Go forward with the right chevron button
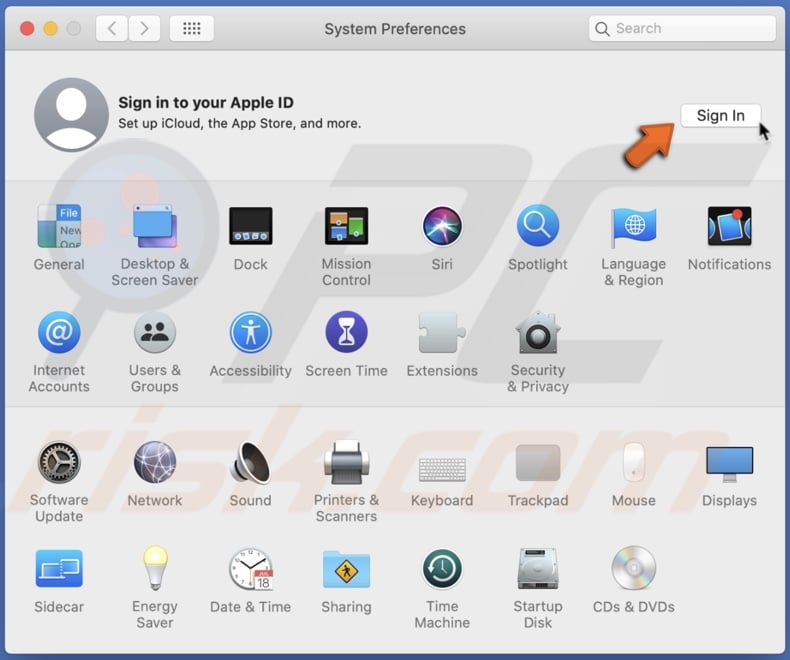790x660 pixels. (x=145, y=28)
